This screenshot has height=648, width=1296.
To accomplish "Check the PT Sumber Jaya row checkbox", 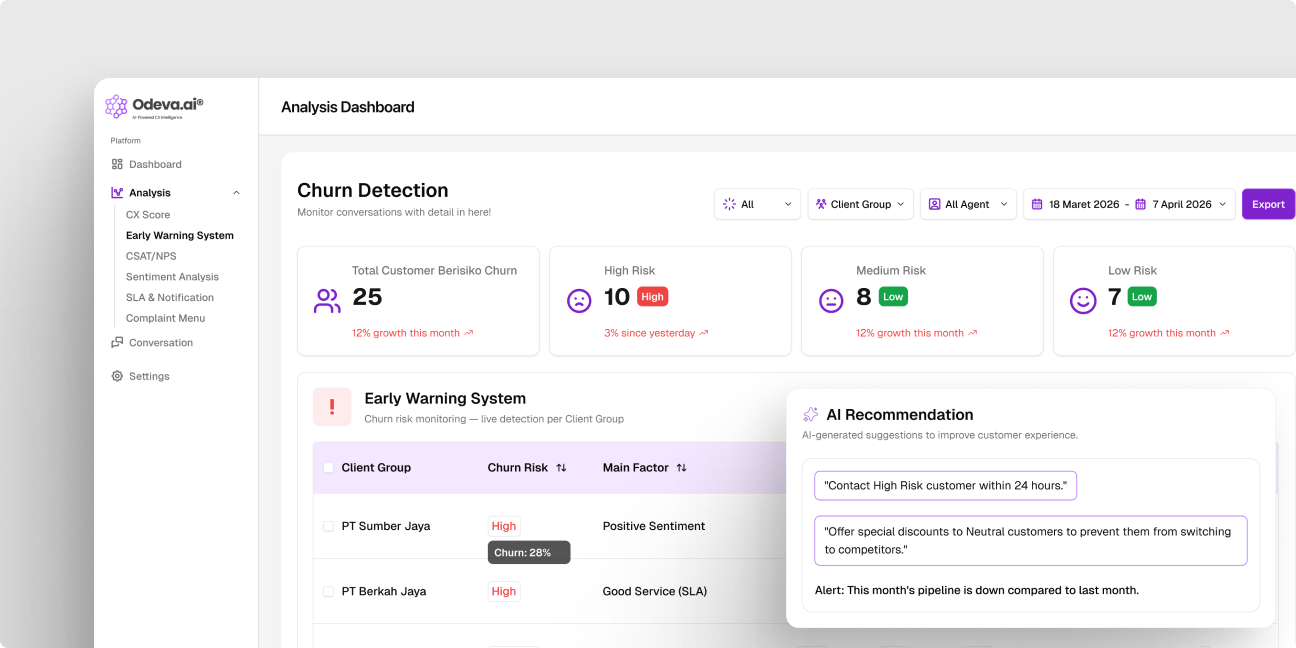I will pos(328,526).
